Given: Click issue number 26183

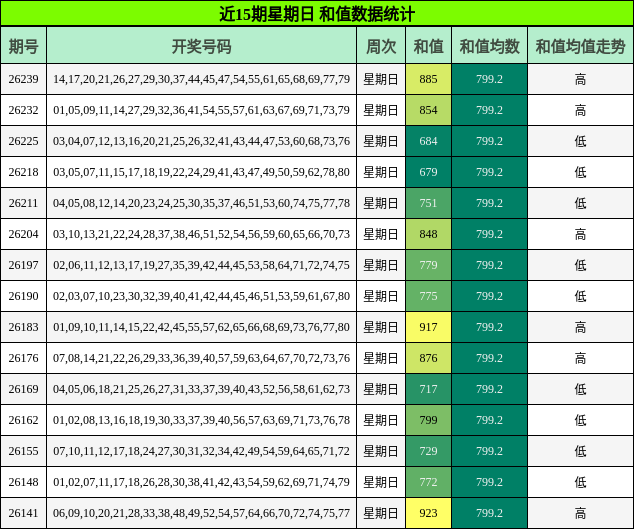Looking at the screenshot, I should click(x=23, y=327).
